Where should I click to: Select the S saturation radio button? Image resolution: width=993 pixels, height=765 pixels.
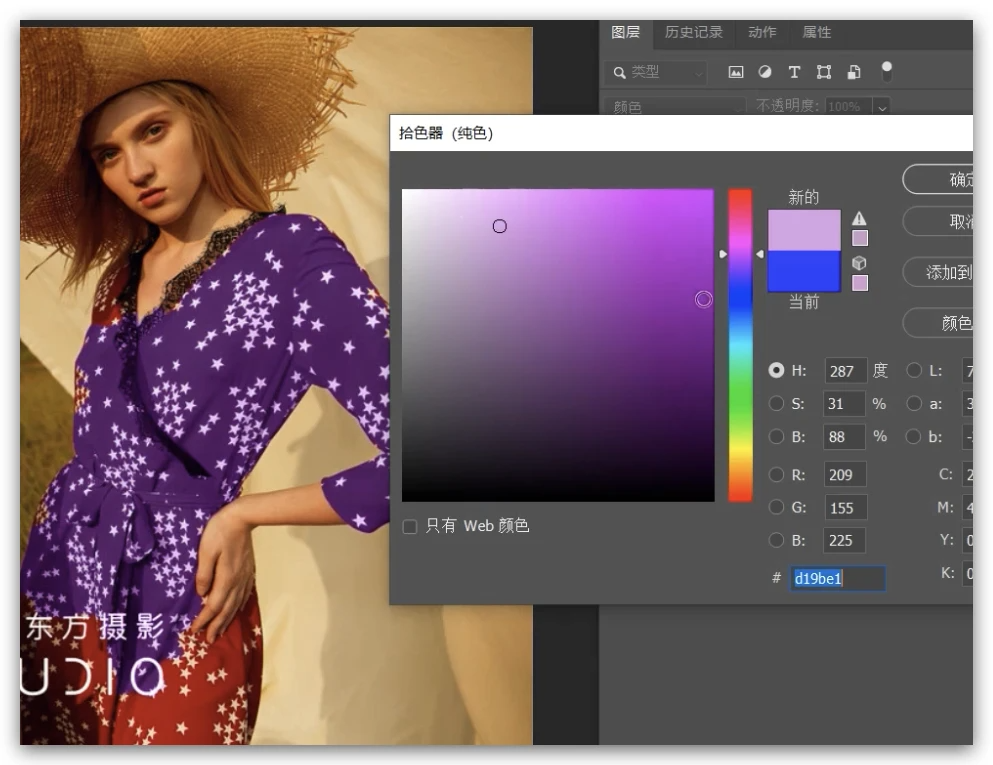[x=777, y=404]
